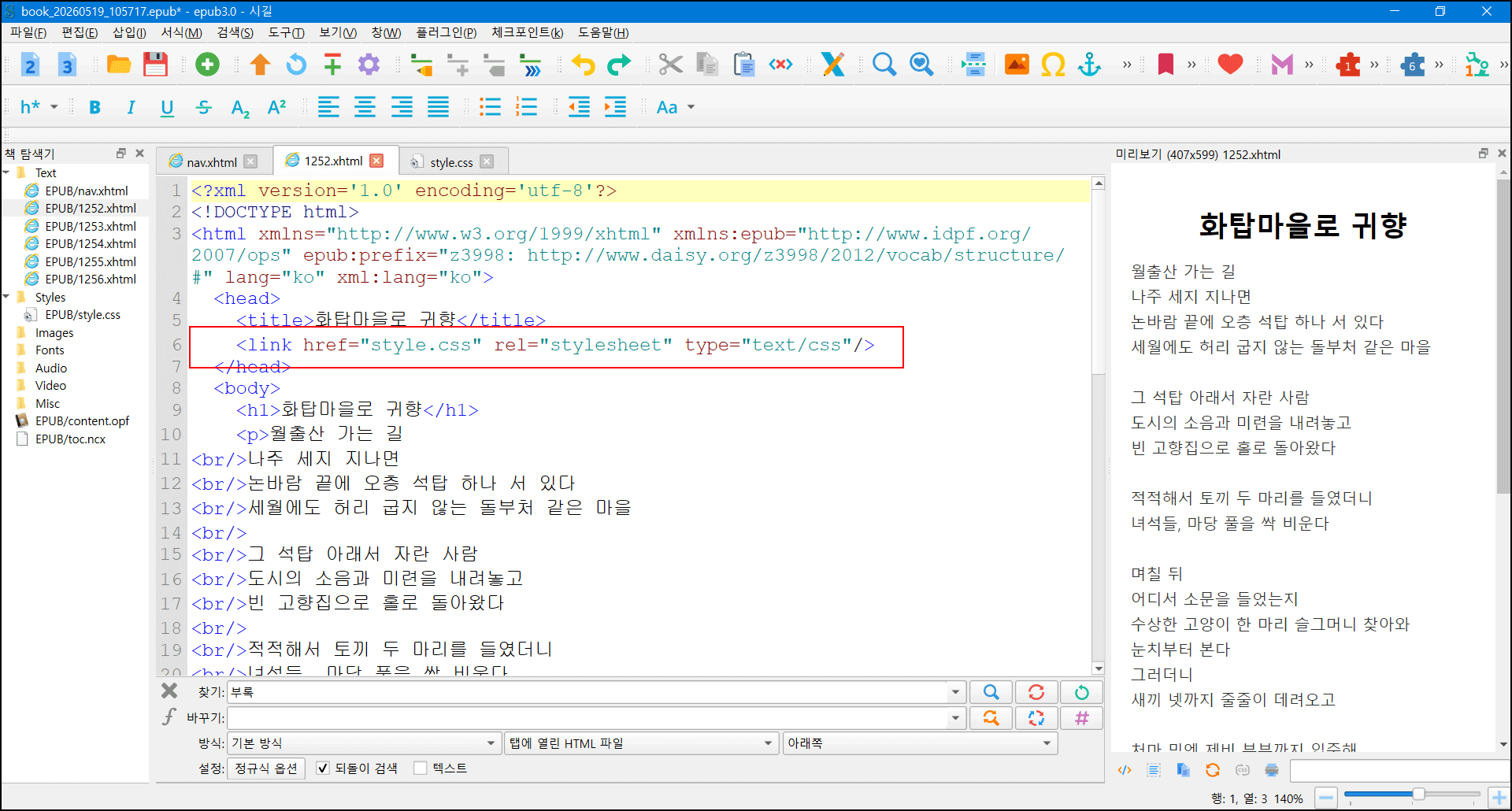Open the Plugins menu
The height and width of the screenshot is (811, 1512).
click(x=446, y=32)
